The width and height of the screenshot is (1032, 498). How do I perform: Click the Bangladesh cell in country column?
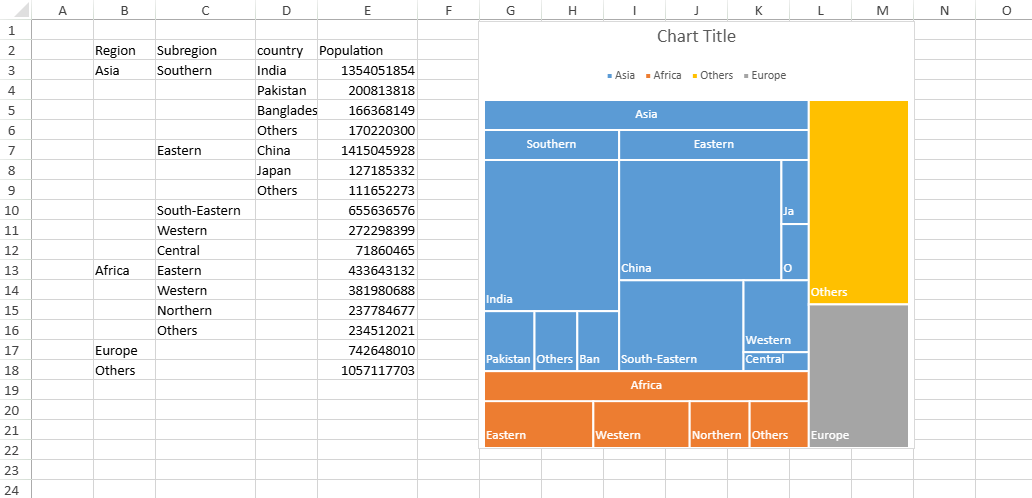coord(286,111)
